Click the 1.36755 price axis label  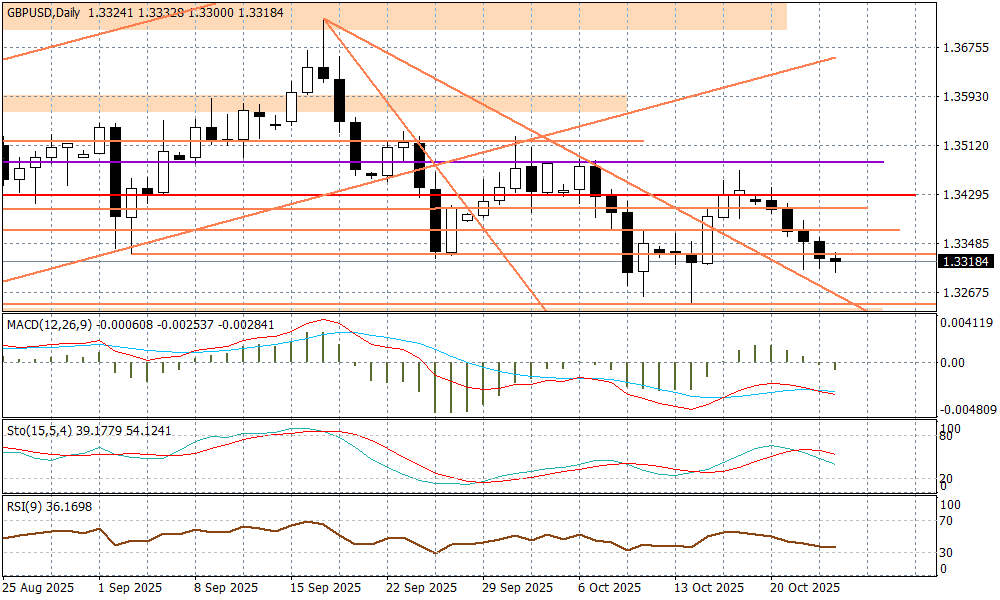click(965, 48)
